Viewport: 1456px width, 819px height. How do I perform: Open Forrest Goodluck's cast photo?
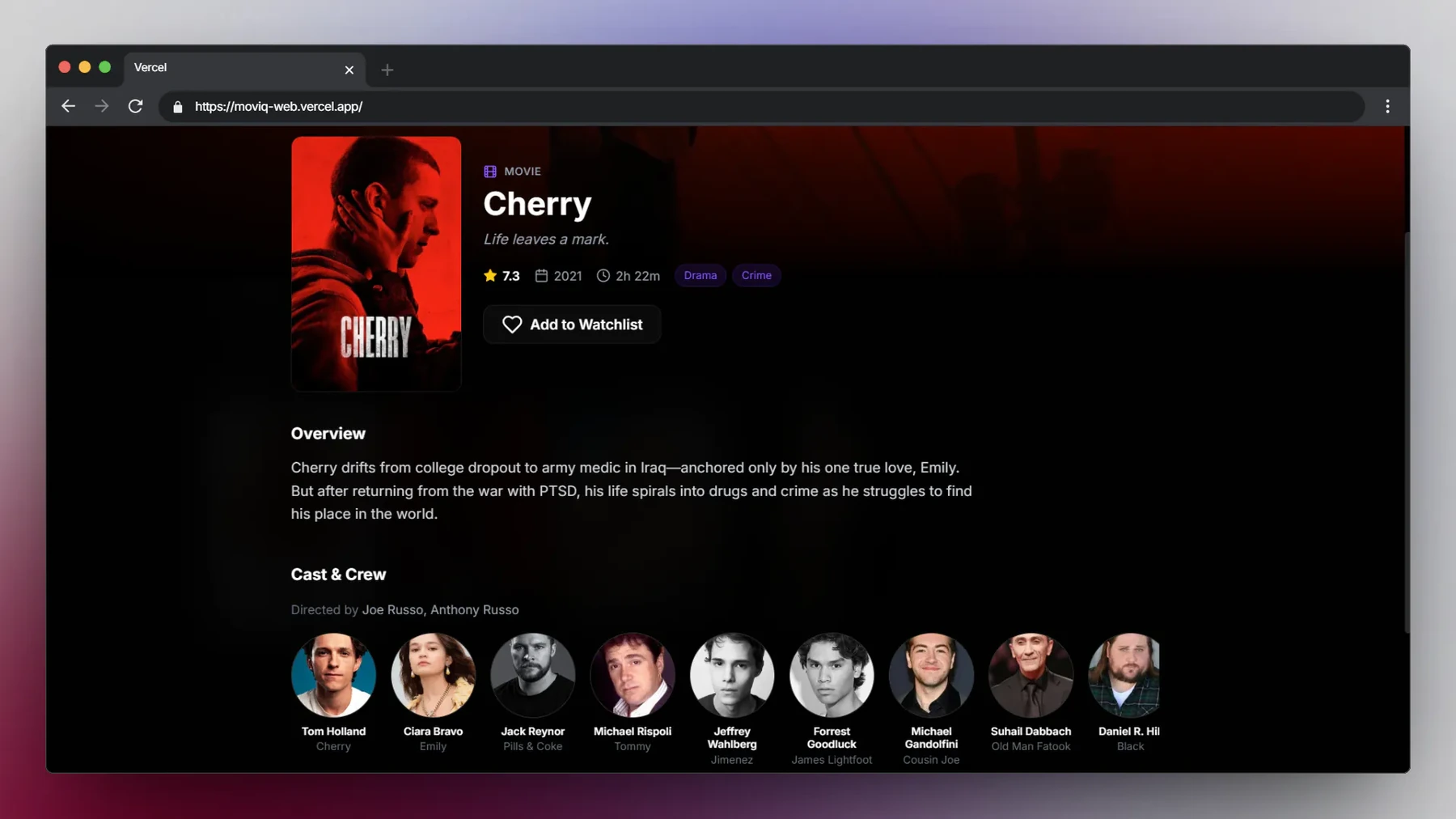pyautogui.click(x=832, y=675)
